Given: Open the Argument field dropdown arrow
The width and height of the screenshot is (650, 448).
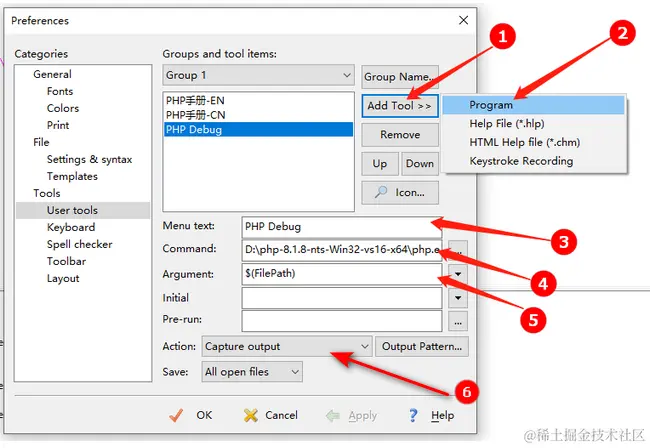Looking at the screenshot, I should click(458, 274).
